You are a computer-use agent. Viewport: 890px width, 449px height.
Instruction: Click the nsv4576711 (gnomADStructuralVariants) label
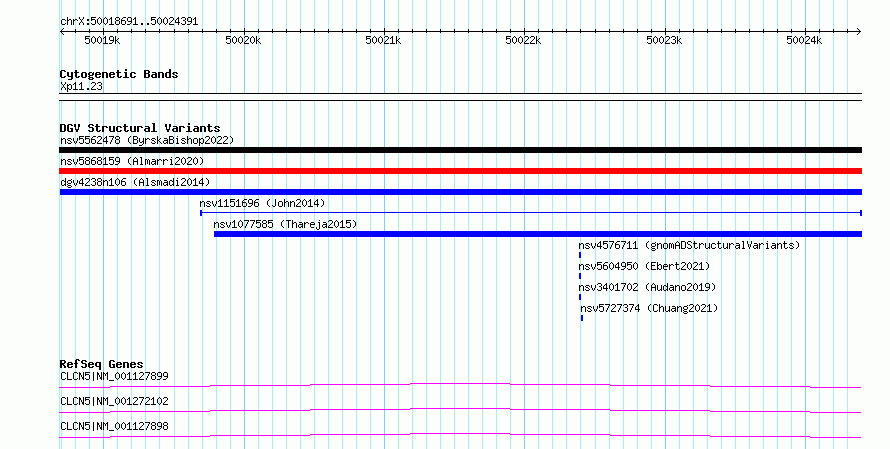tap(689, 245)
